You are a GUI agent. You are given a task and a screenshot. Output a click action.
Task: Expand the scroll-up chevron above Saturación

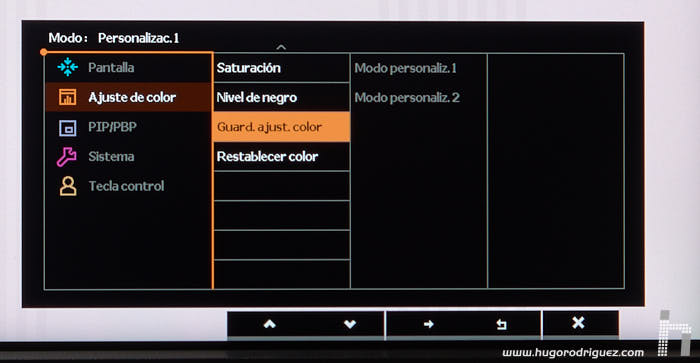[x=281, y=46]
